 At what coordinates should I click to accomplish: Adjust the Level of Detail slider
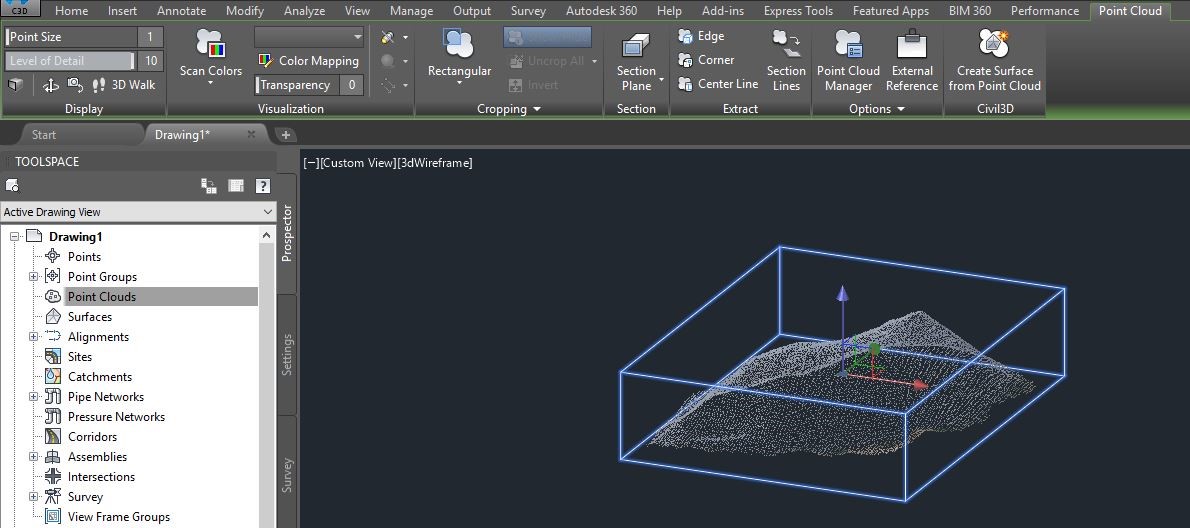click(x=71, y=61)
